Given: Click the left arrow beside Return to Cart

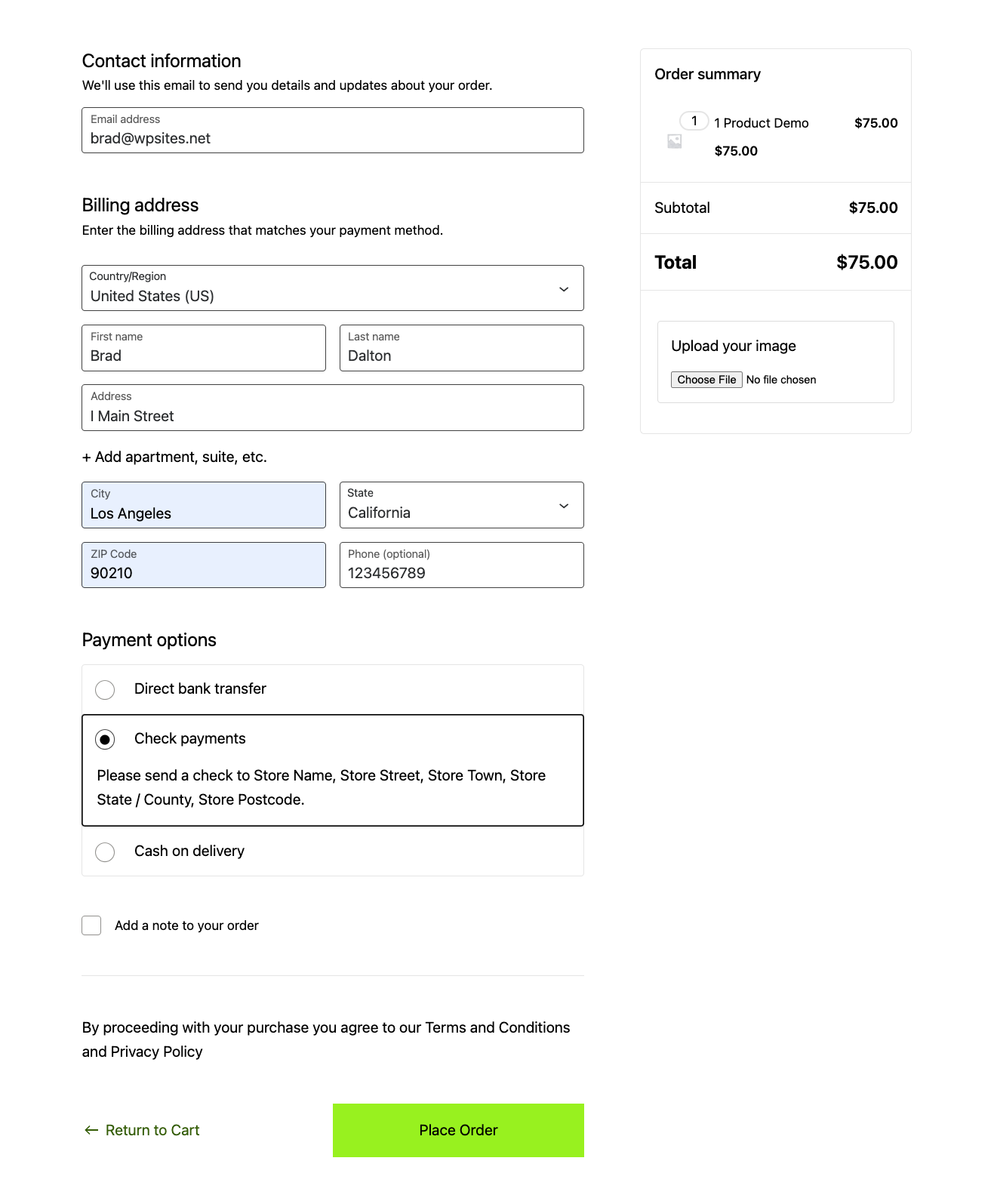Looking at the screenshot, I should point(91,1130).
